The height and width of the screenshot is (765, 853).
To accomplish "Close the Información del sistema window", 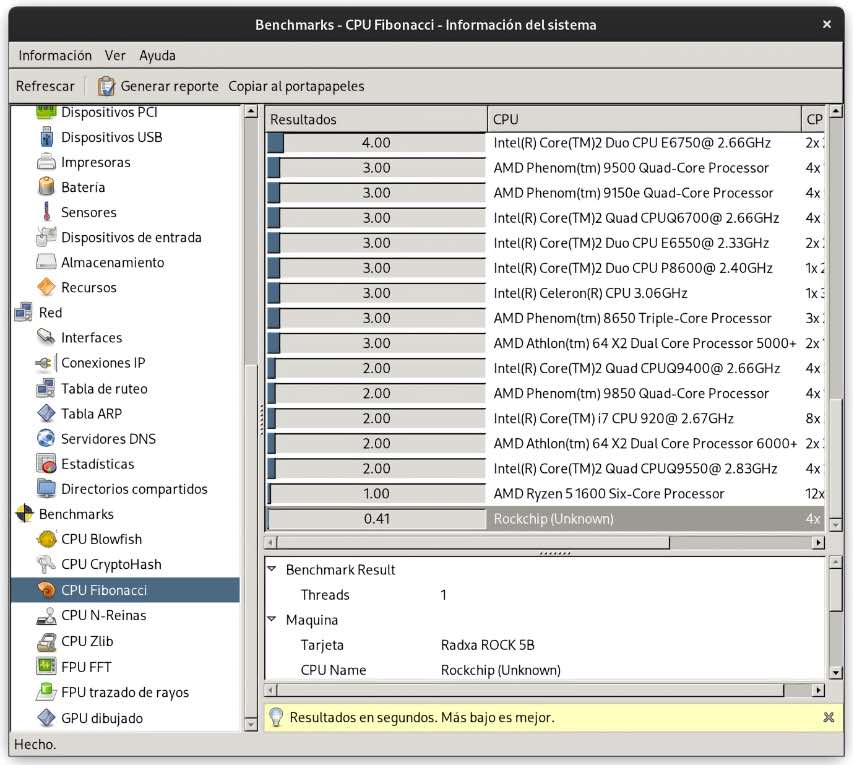I will point(827,24).
